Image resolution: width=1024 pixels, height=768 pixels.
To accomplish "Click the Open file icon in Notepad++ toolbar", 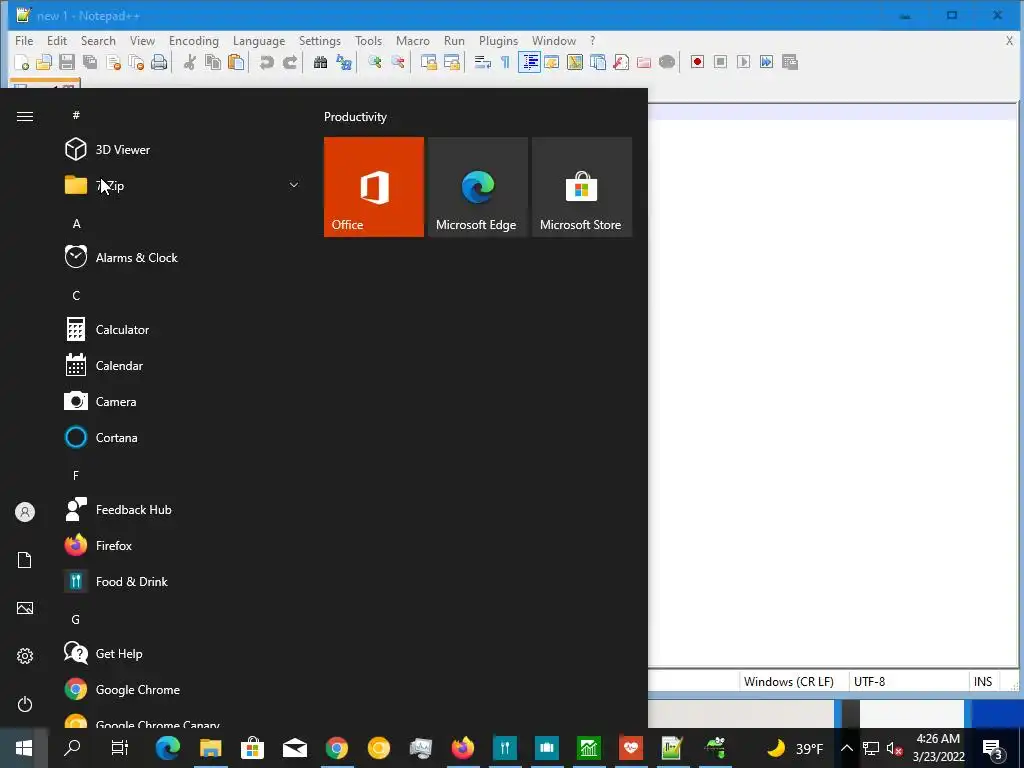I will tap(44, 62).
